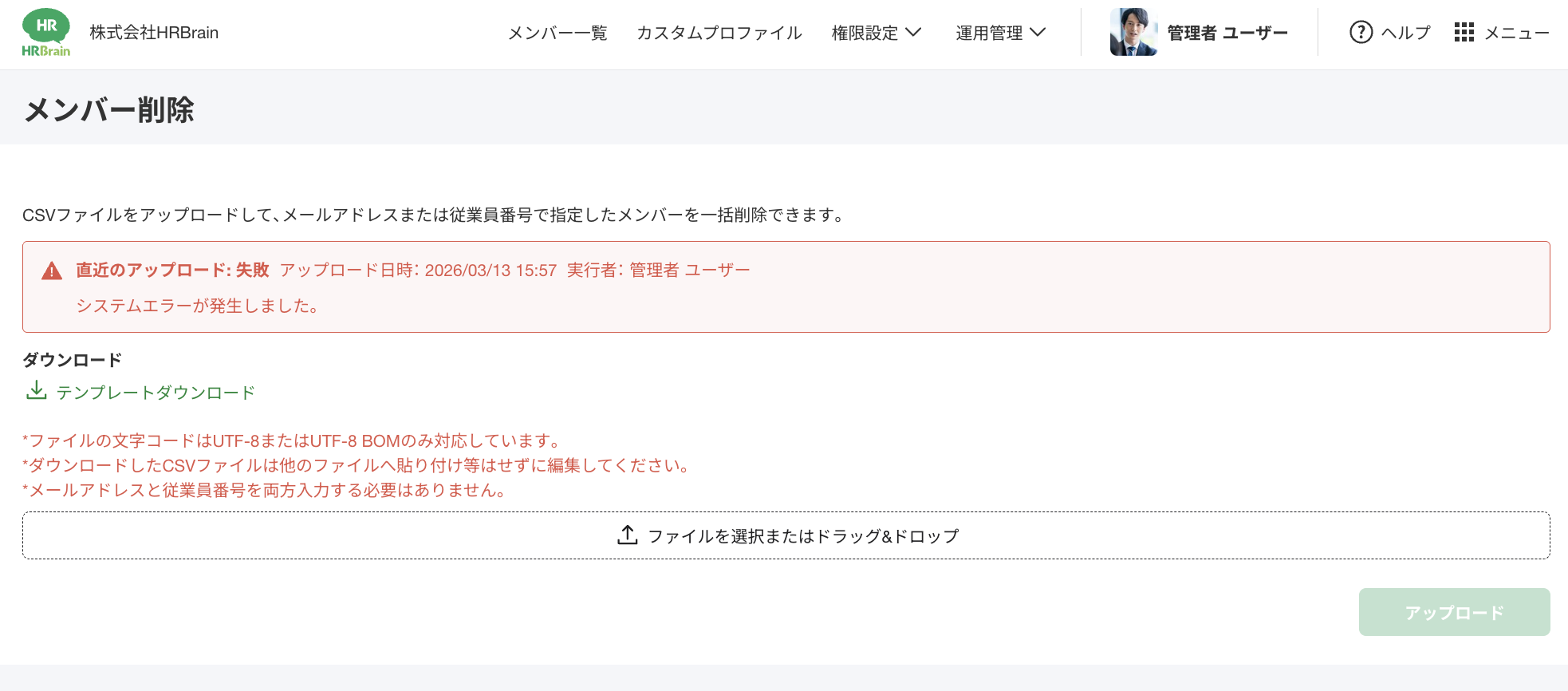Click the 株式会社HRBrain company name
Viewport: 1568px width, 691px height.
154,33
